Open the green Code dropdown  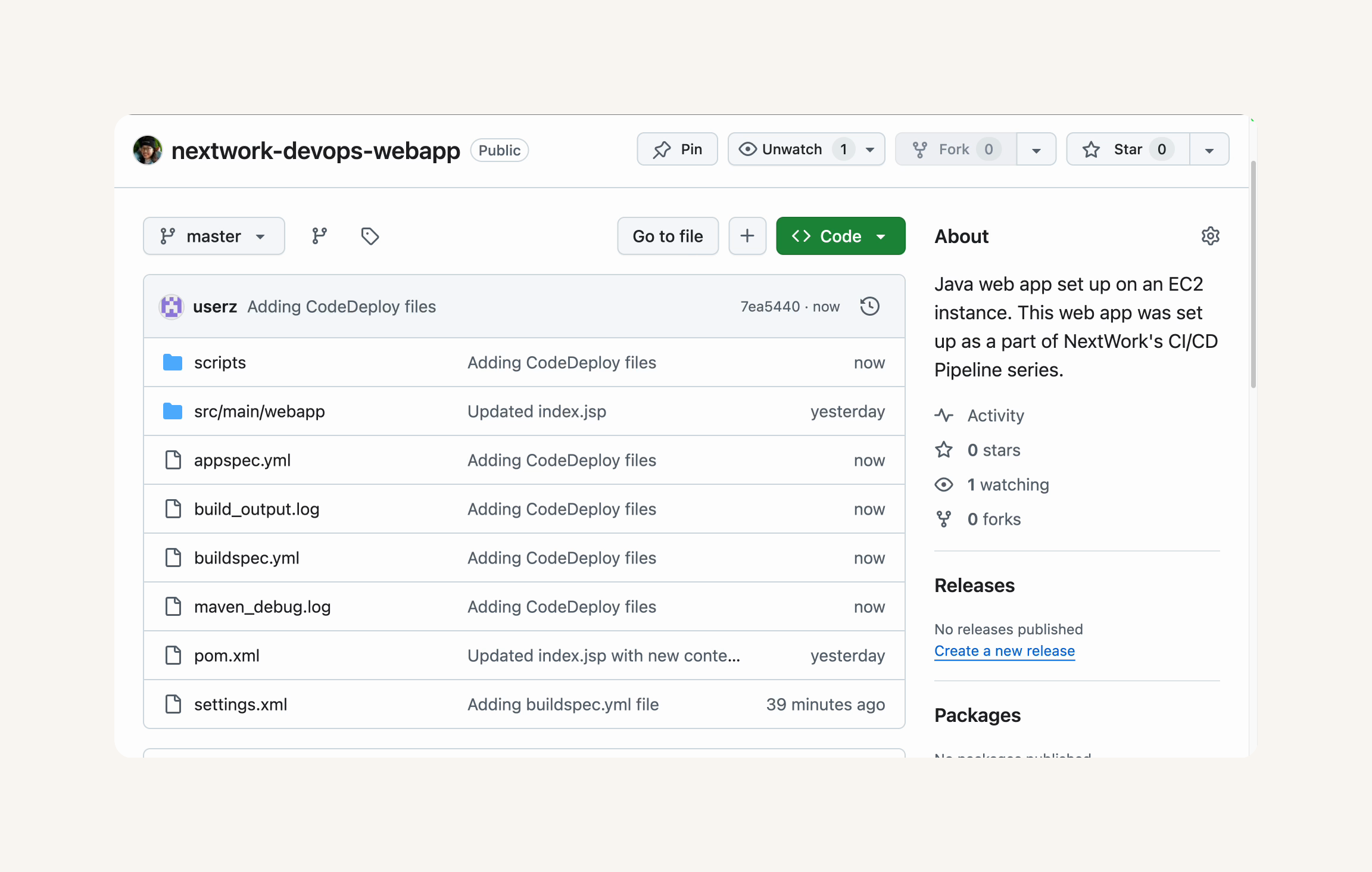(x=841, y=236)
